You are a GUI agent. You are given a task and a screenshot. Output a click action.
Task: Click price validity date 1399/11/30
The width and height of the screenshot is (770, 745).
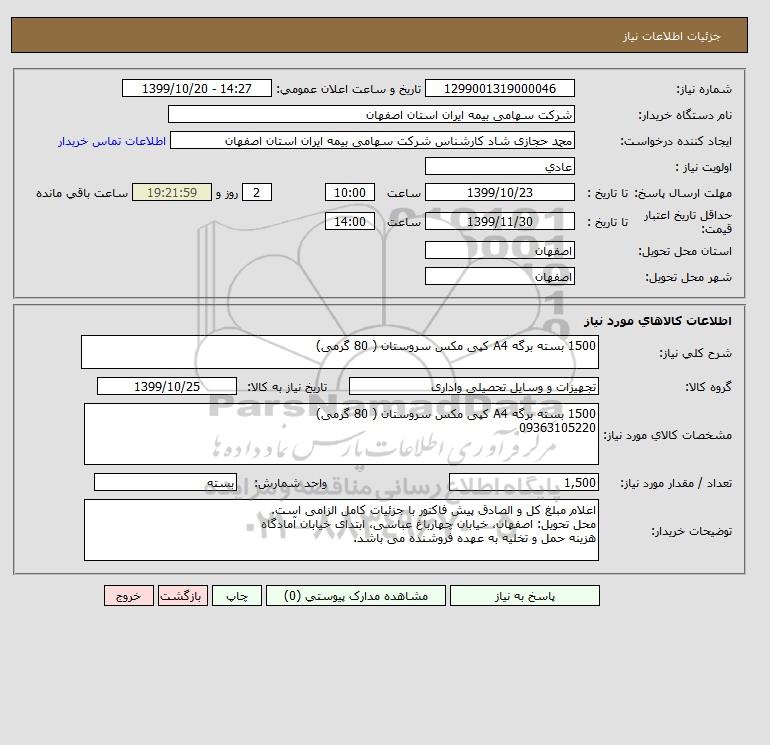[x=499, y=221]
